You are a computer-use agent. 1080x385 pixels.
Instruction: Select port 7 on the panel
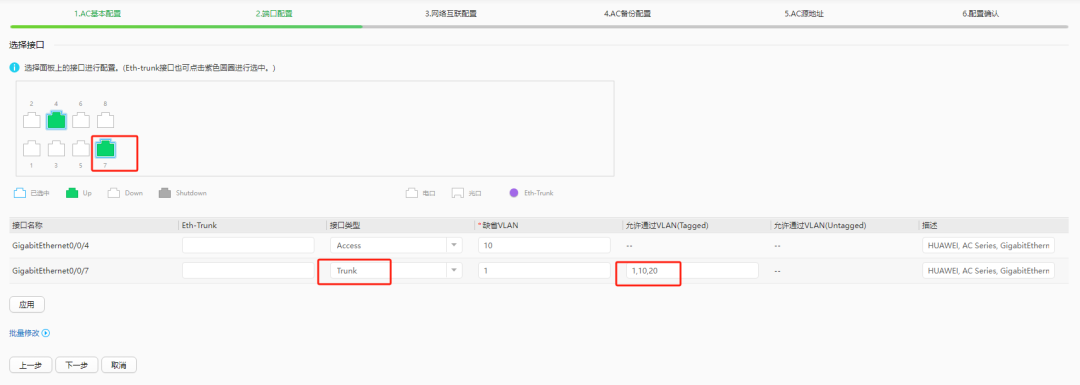(105, 148)
